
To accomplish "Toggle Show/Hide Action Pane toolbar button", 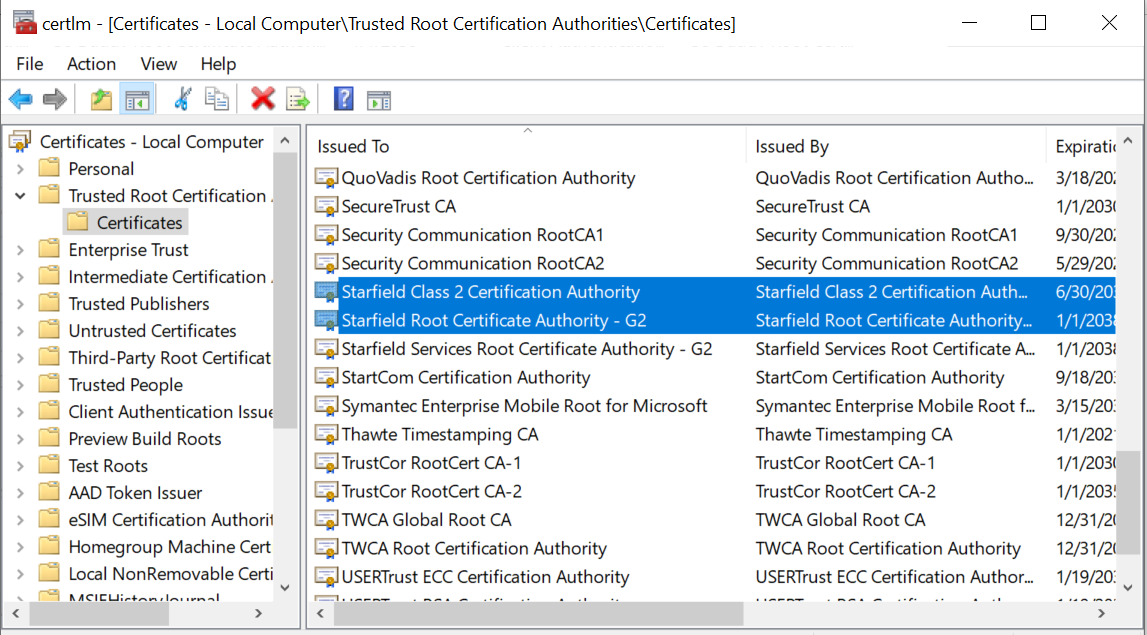I will pyautogui.click(x=378, y=99).
